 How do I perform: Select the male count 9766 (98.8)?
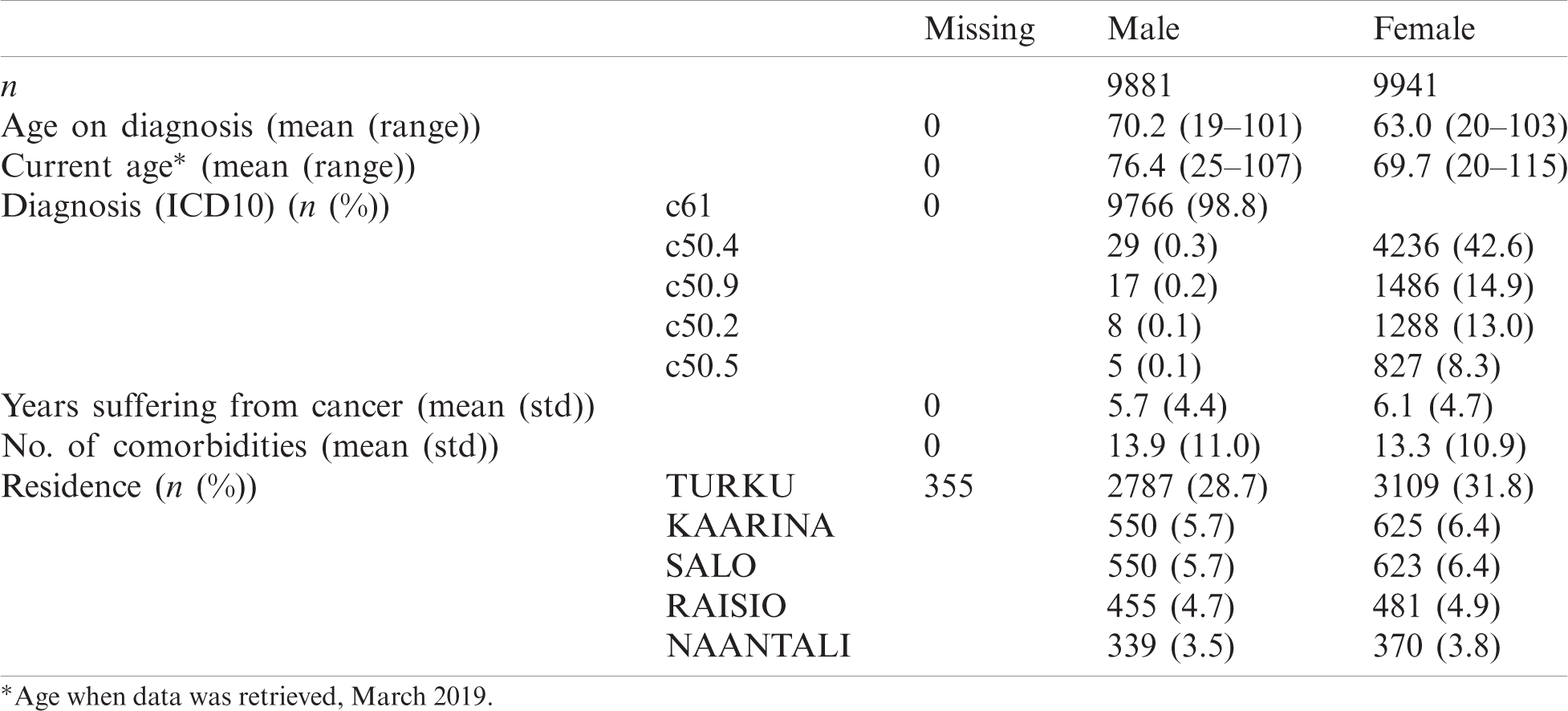1187,207
